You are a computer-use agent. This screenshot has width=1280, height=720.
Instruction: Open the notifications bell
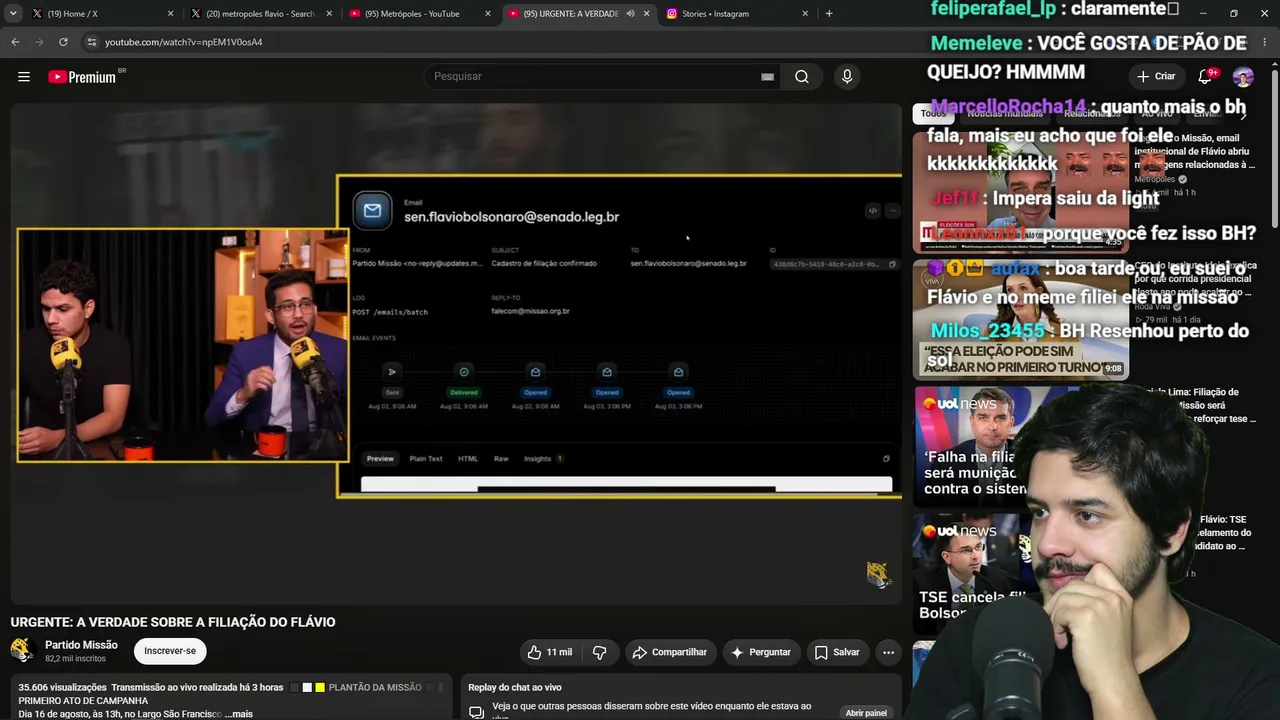(1205, 77)
